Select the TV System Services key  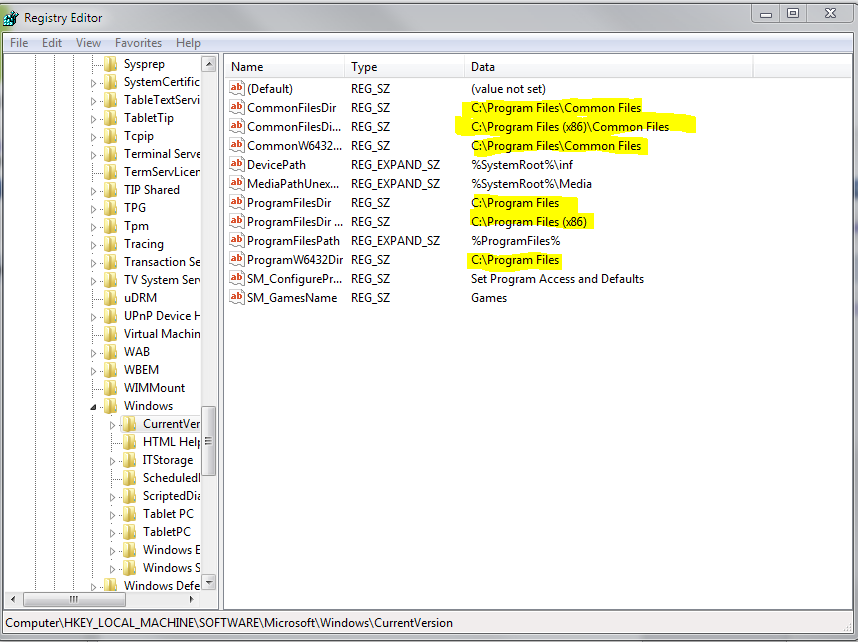pos(162,280)
